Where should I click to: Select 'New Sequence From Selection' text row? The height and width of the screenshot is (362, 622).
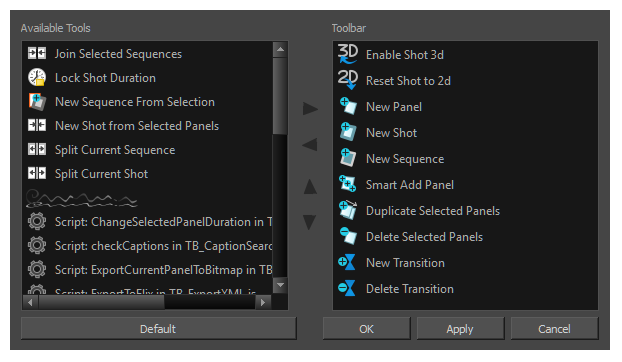coord(135,102)
